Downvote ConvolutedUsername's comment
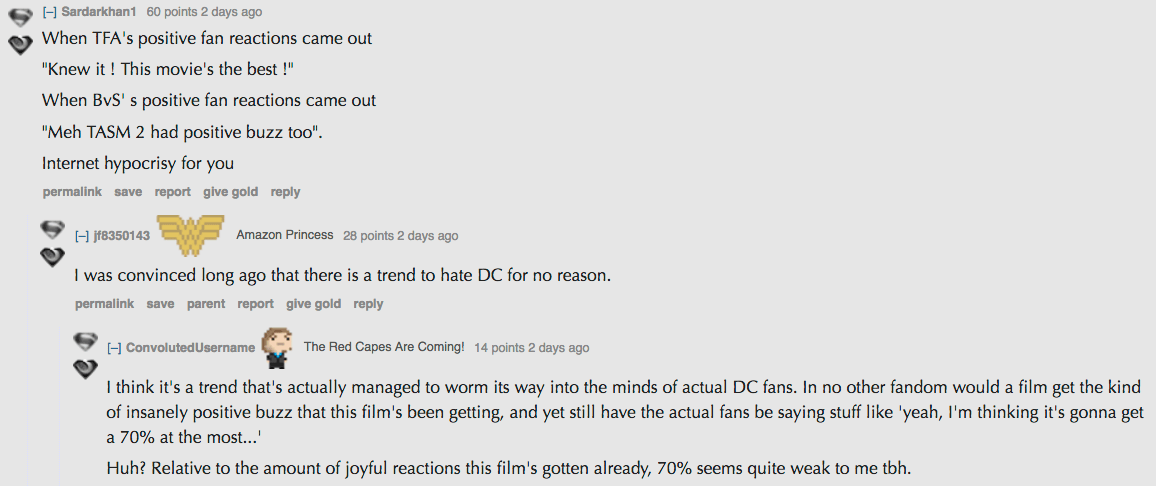The height and width of the screenshot is (486, 1156). 85,370
